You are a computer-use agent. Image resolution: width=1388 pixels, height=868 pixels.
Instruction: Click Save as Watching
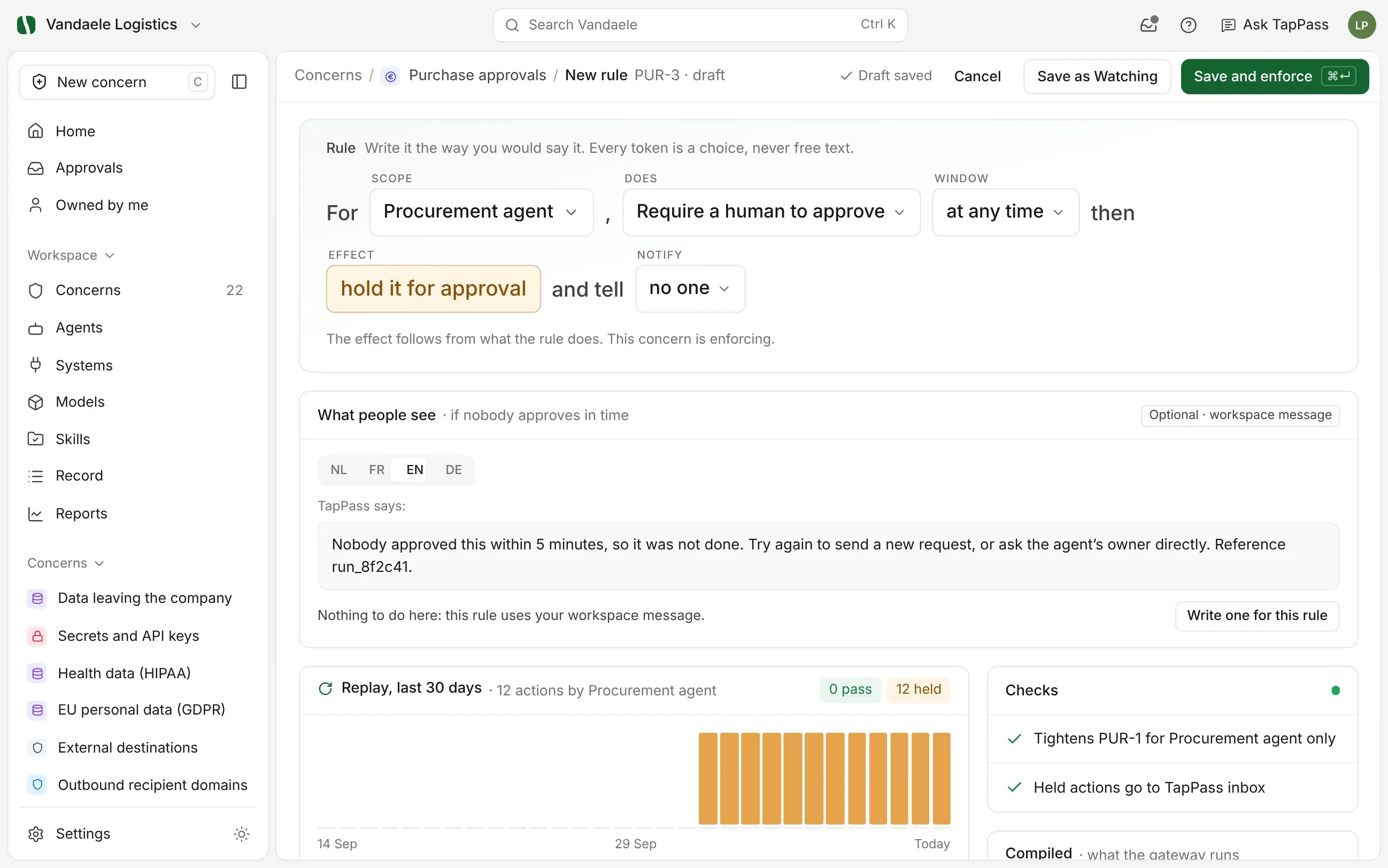[x=1097, y=76]
